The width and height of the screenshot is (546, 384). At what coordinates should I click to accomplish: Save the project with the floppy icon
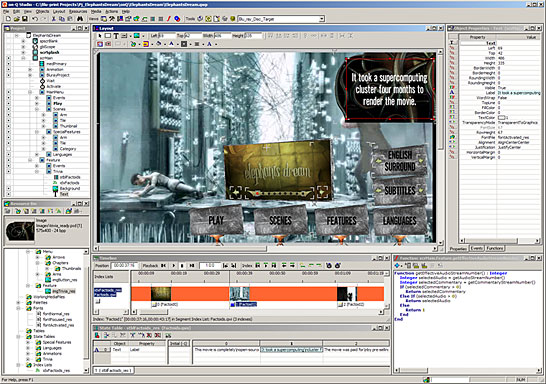click(x=25, y=19)
